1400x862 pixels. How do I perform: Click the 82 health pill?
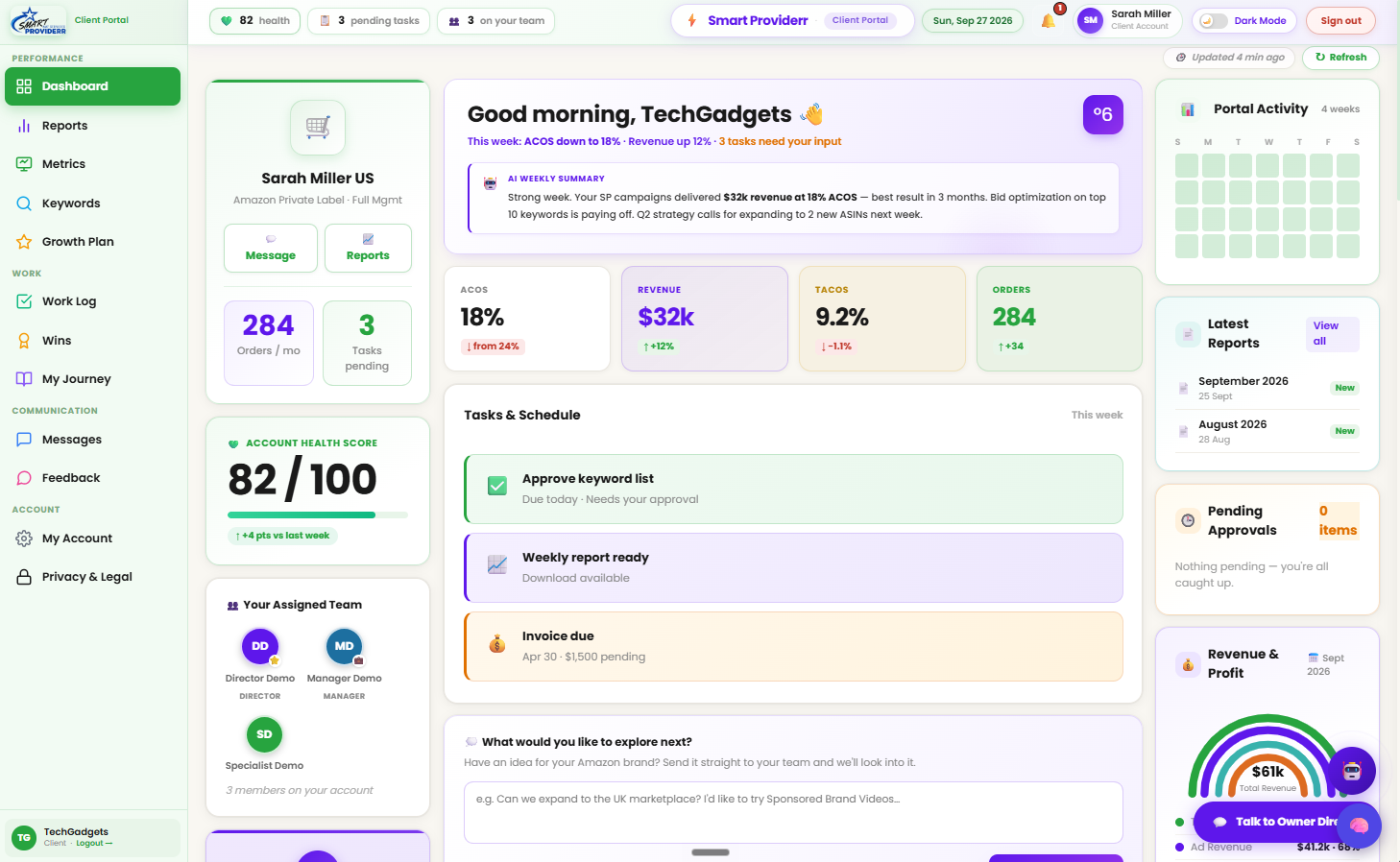pos(255,21)
